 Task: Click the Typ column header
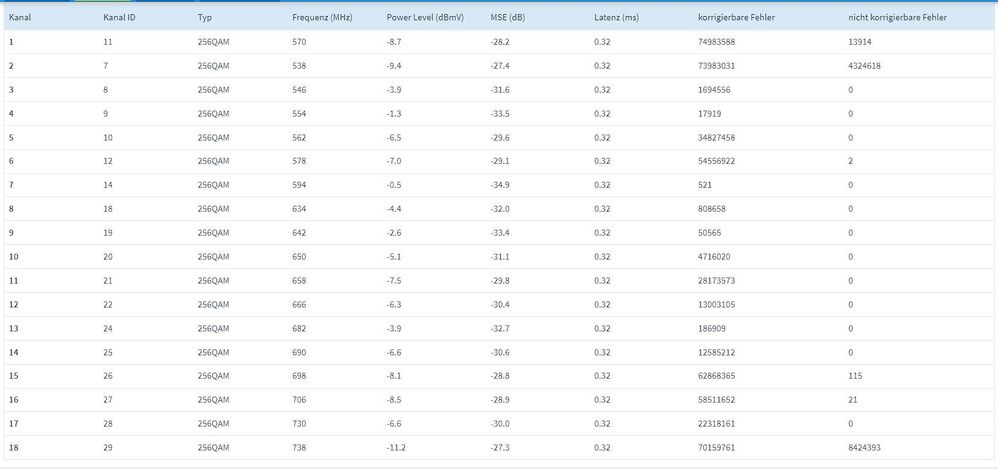pos(204,18)
